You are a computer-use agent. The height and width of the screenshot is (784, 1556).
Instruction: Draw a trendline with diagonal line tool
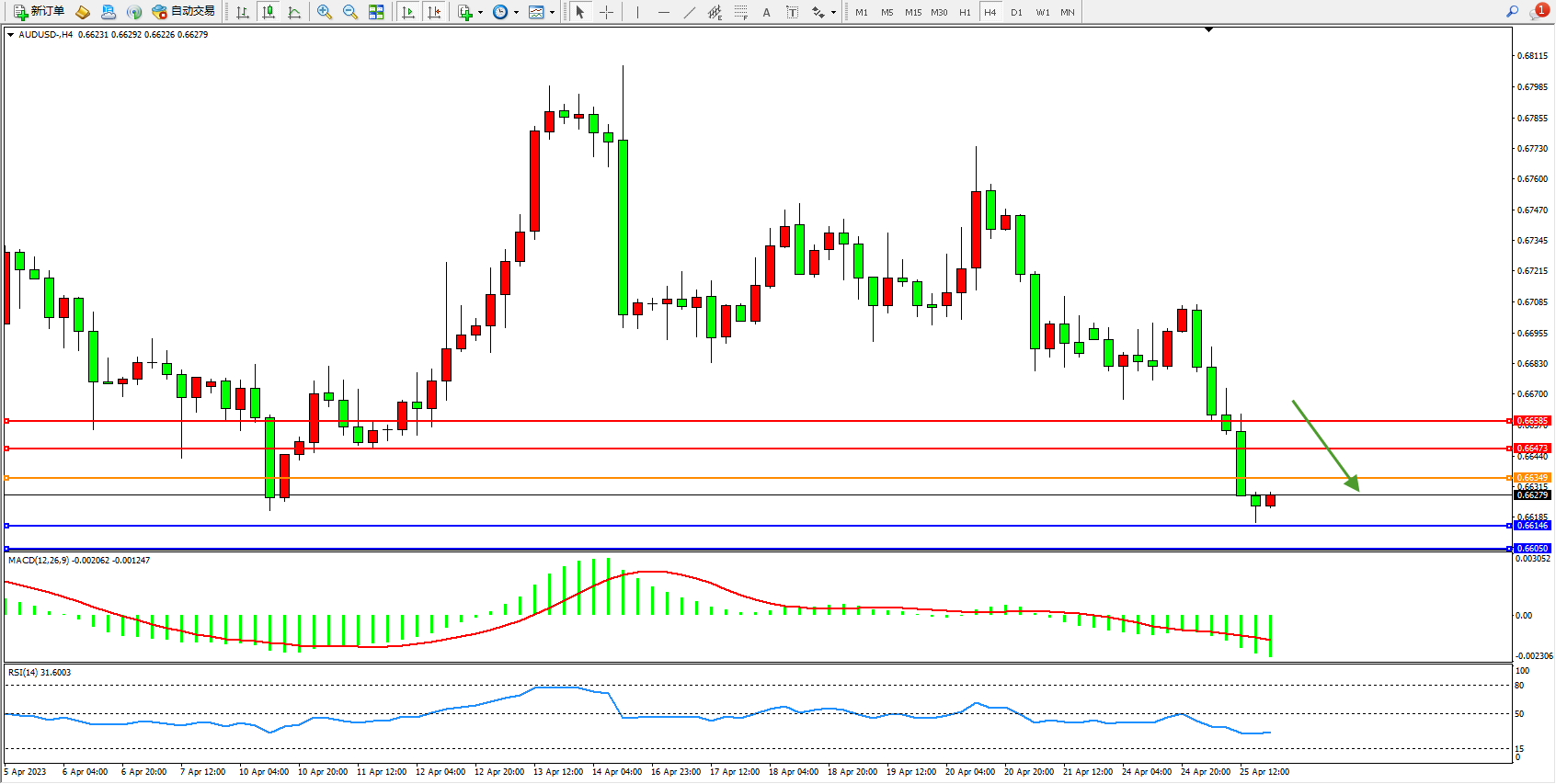point(689,12)
